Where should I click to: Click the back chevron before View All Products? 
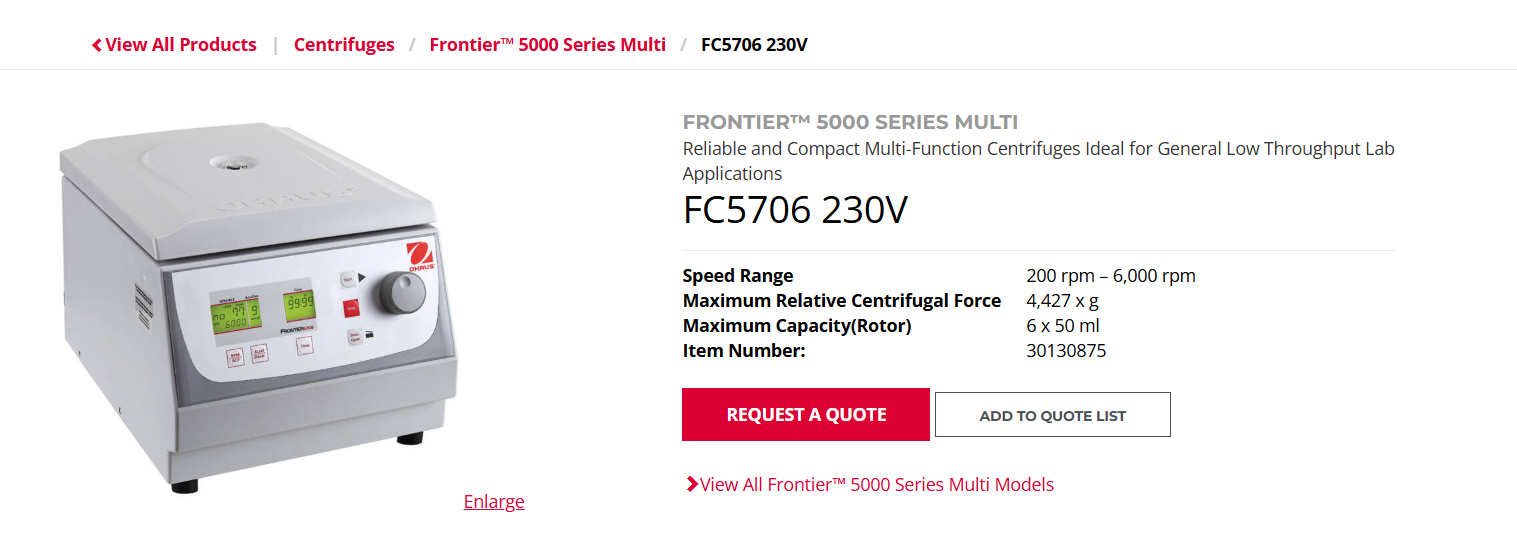coord(97,45)
